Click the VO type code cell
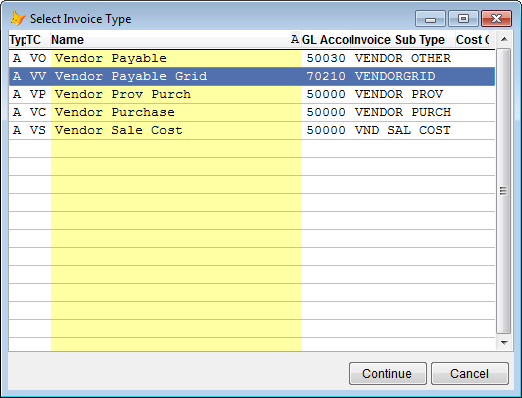 [38, 58]
